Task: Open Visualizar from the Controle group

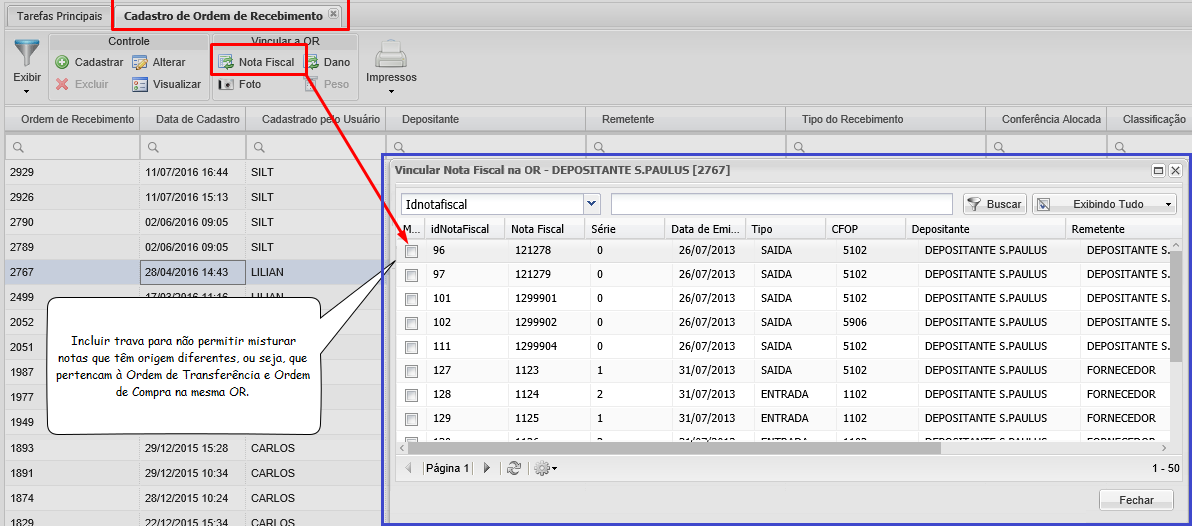Action: [141, 85]
